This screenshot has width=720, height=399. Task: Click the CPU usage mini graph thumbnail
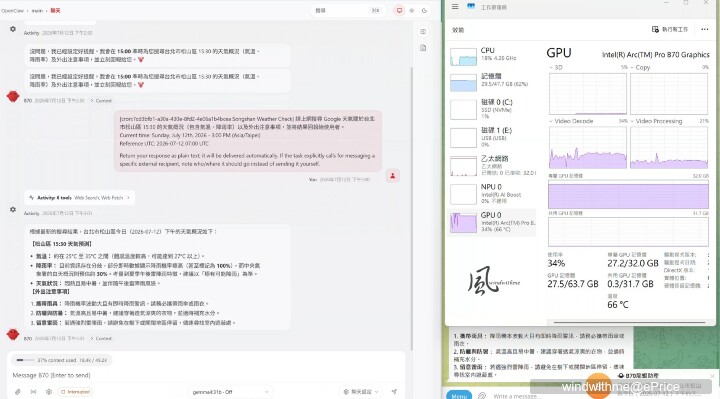463,56
